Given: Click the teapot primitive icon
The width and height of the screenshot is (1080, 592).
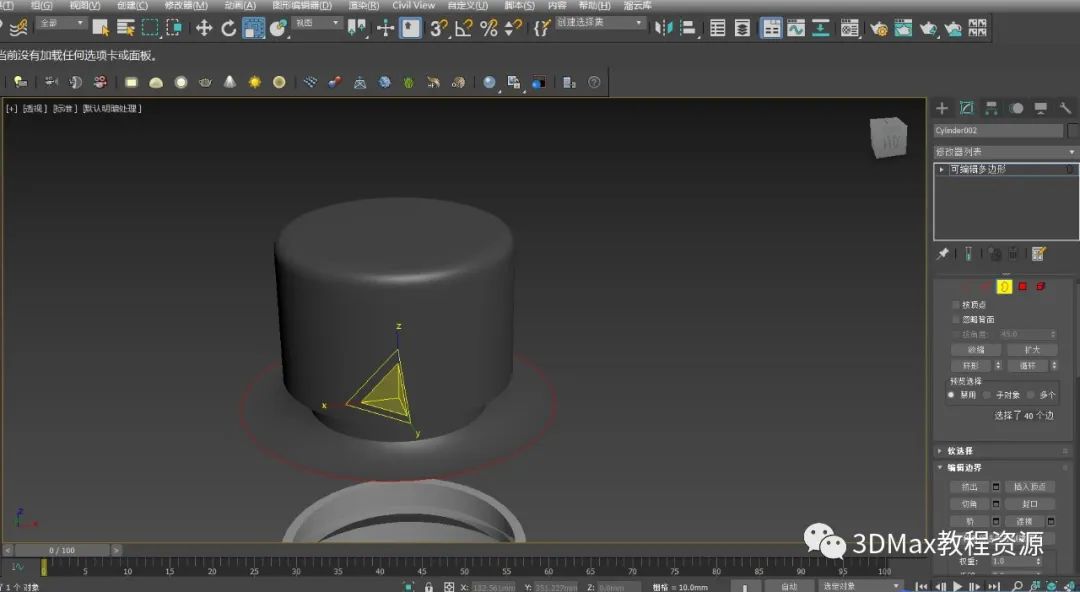Looking at the screenshot, I should coord(205,82).
